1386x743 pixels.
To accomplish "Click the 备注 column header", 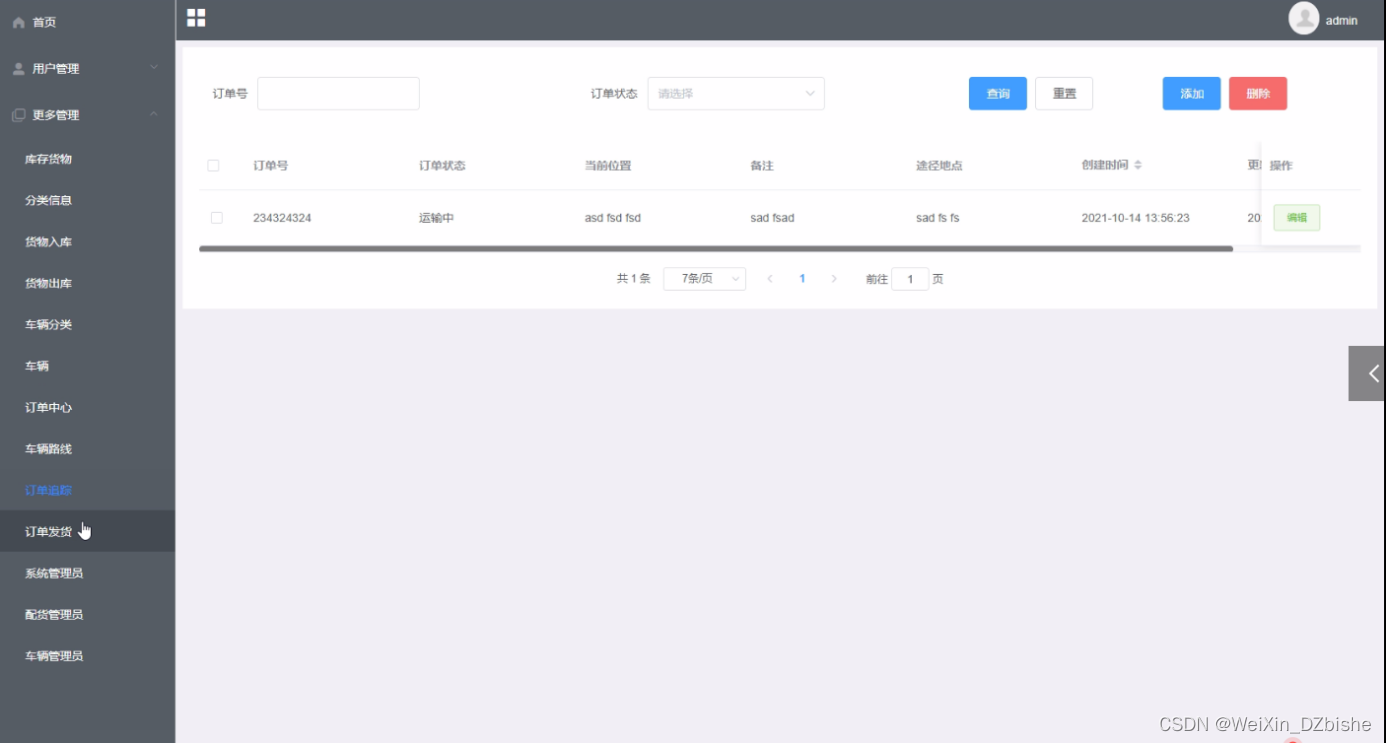I will pyautogui.click(x=762, y=166).
